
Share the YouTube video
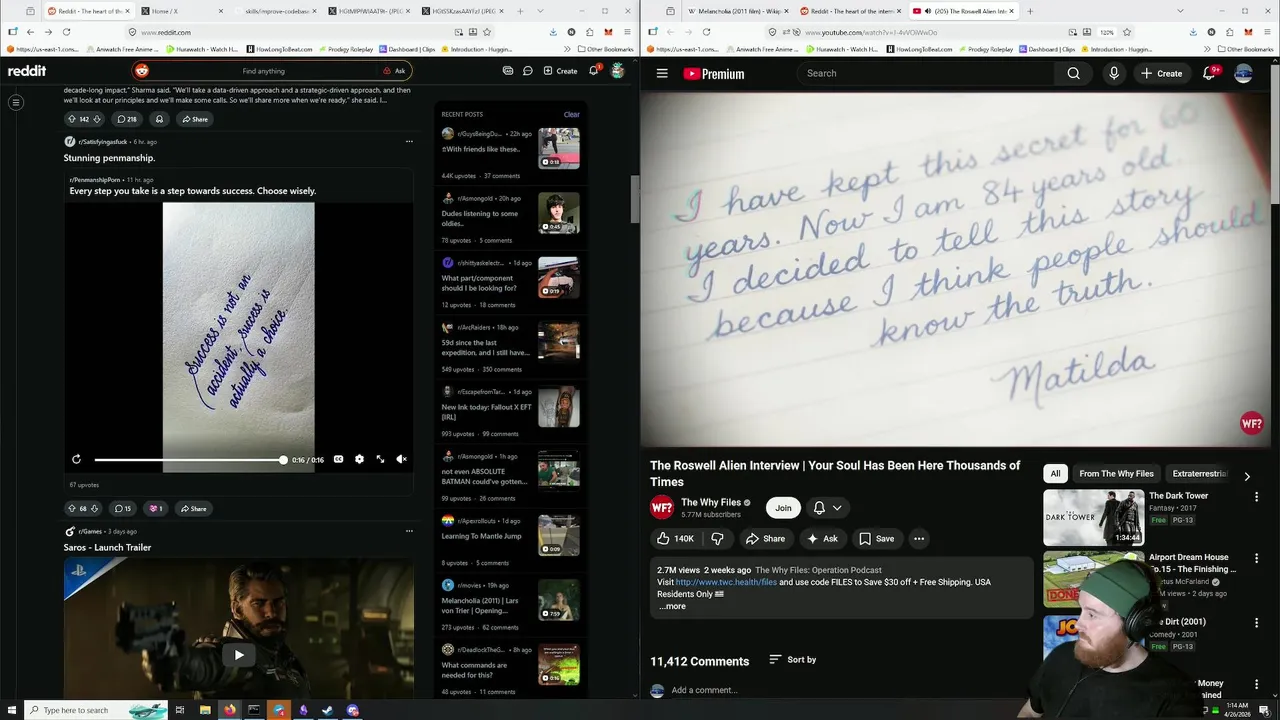point(765,538)
